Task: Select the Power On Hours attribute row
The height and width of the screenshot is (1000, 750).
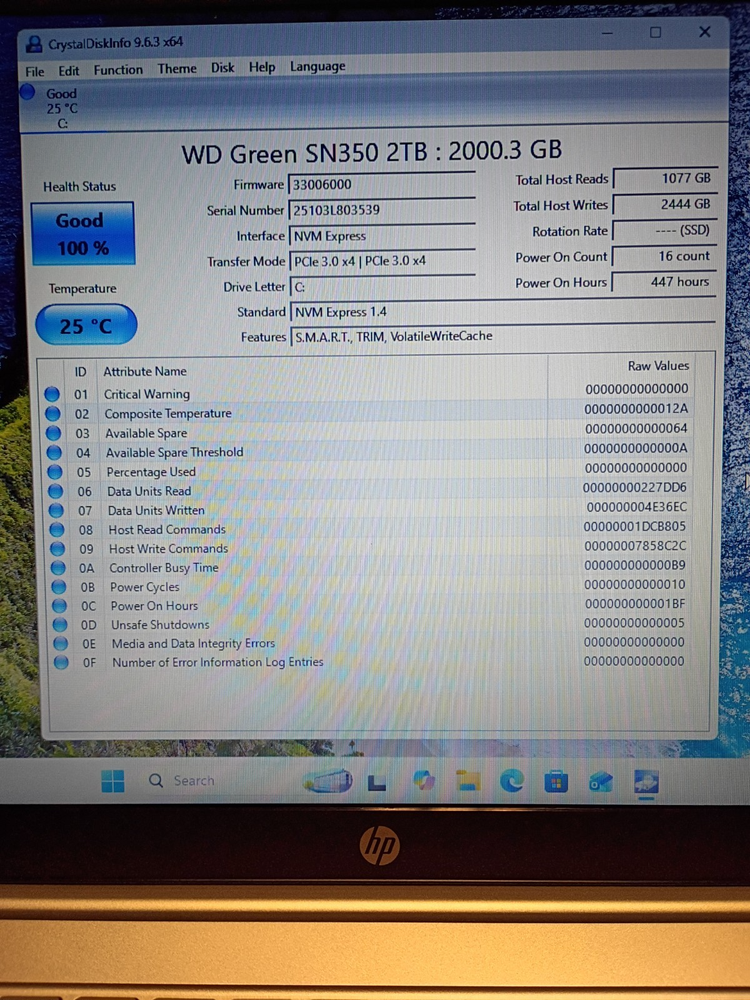Action: (x=154, y=606)
